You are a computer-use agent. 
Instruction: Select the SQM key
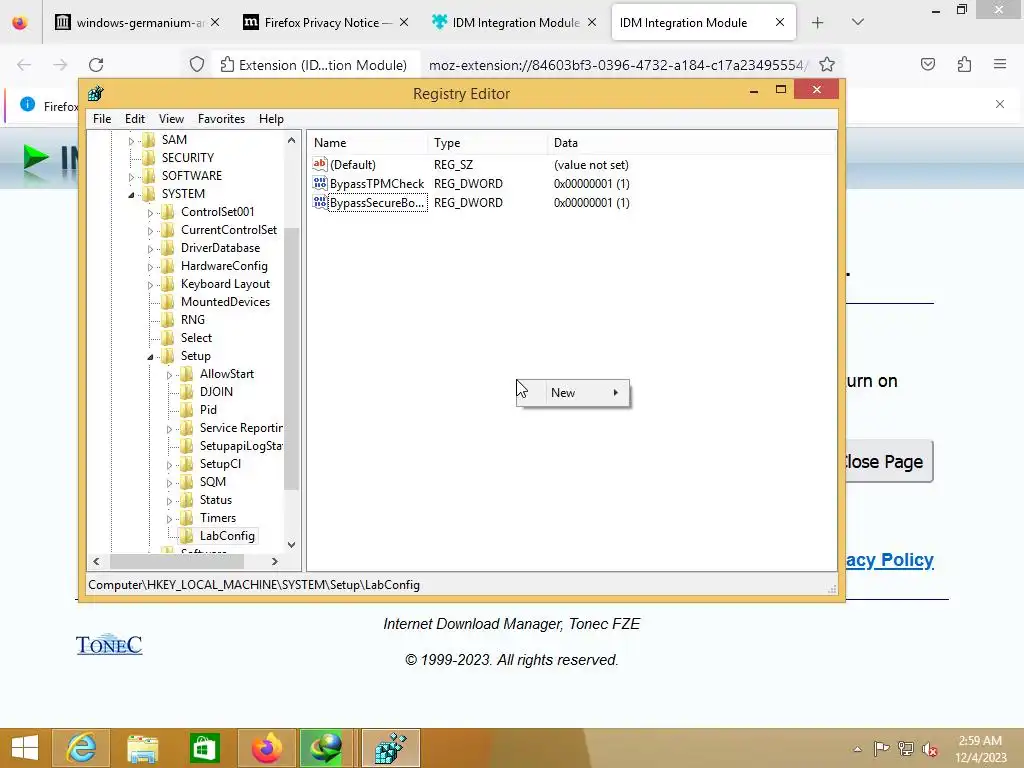[213, 481]
